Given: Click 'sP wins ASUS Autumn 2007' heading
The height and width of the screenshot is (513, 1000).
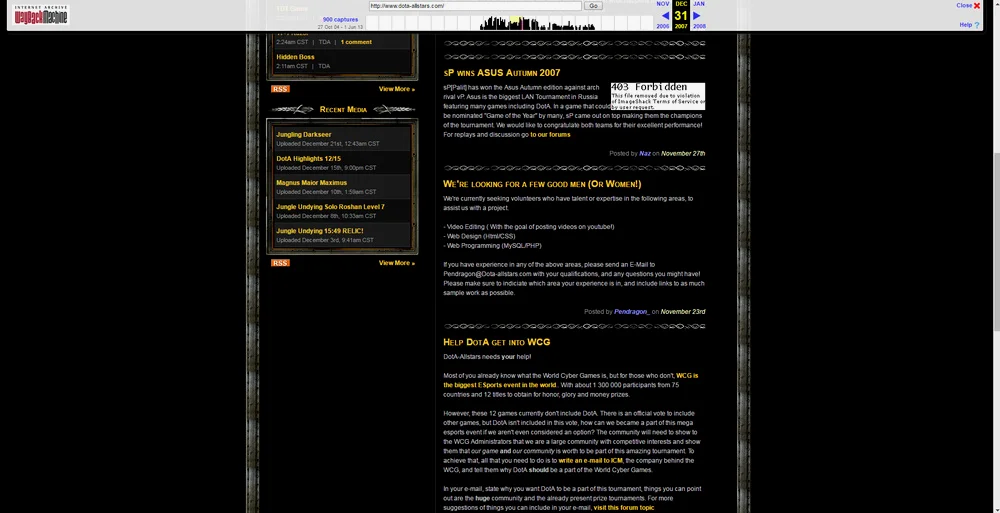Looking at the screenshot, I should [502, 73].
